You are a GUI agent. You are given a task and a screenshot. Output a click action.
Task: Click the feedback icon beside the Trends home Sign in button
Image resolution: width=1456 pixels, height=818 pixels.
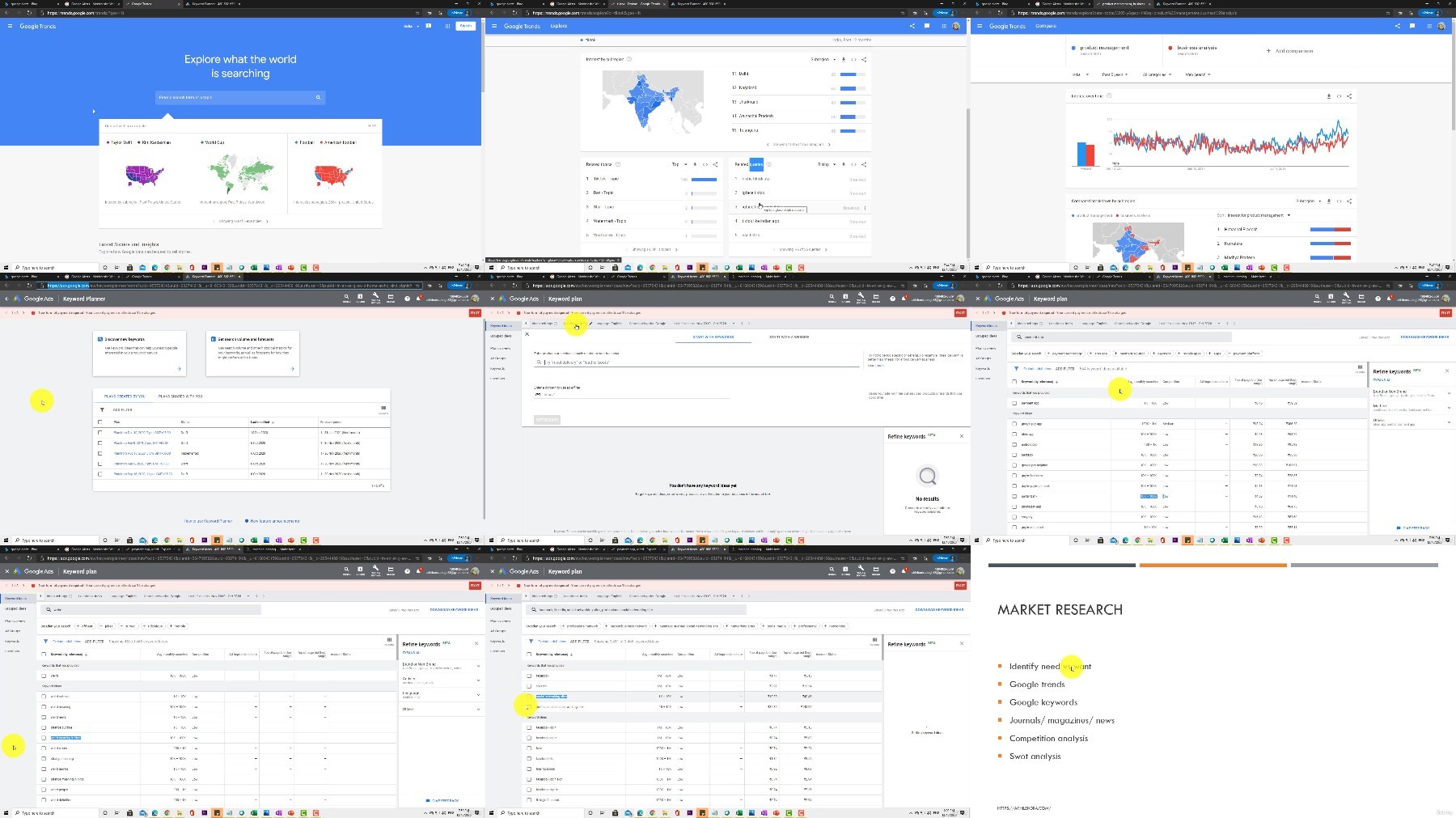point(429,26)
